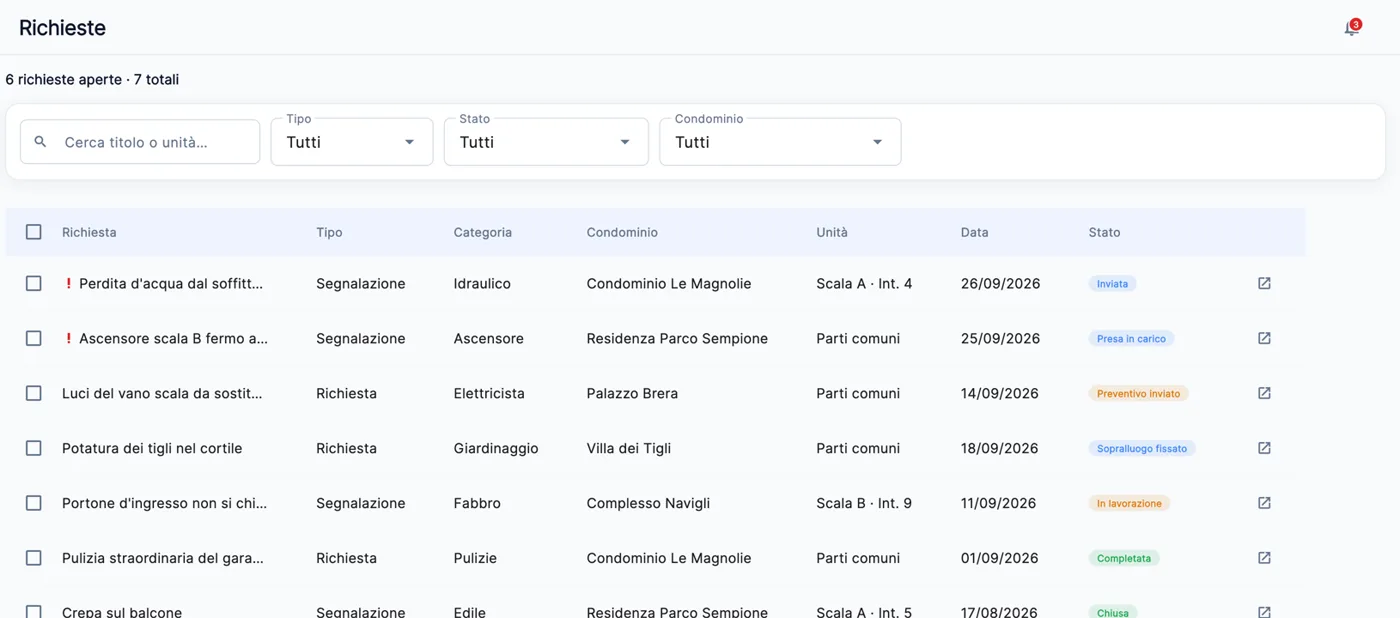Click the date 26/09/2026
This screenshot has height=618, width=1400.
click(x=1000, y=283)
